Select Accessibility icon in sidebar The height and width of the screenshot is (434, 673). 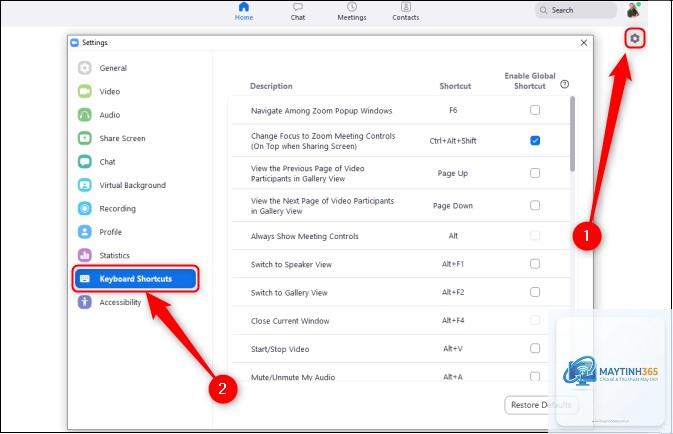click(85, 302)
